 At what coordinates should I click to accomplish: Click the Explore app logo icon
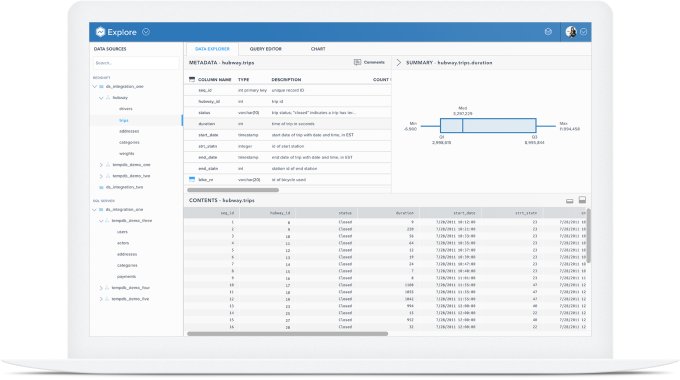coord(101,32)
